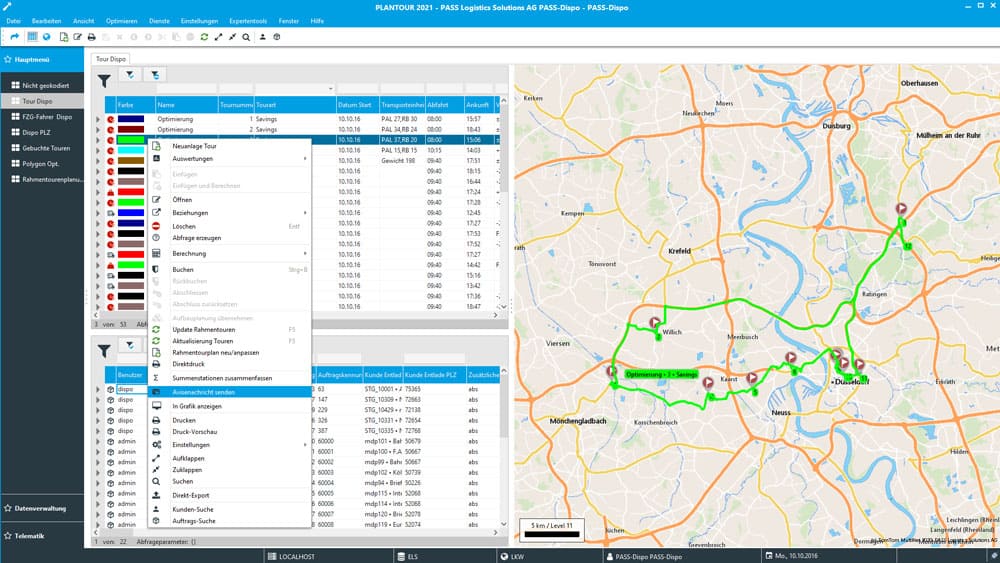Screen dimensions: 1000x563
Task: Click the clear-filter button above tour table
Action: pyautogui.click(x=155, y=75)
